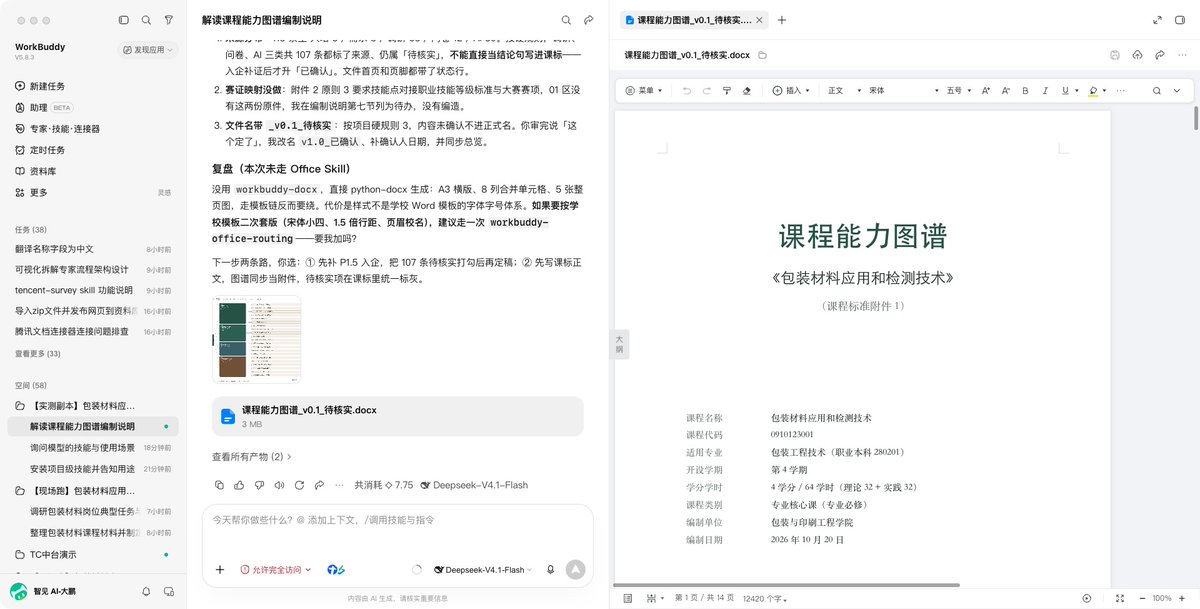Open 资料库 in the sidebar

click(36, 170)
